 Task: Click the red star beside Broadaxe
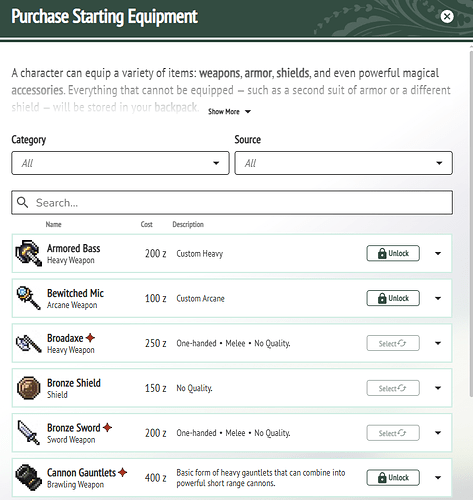90,338
